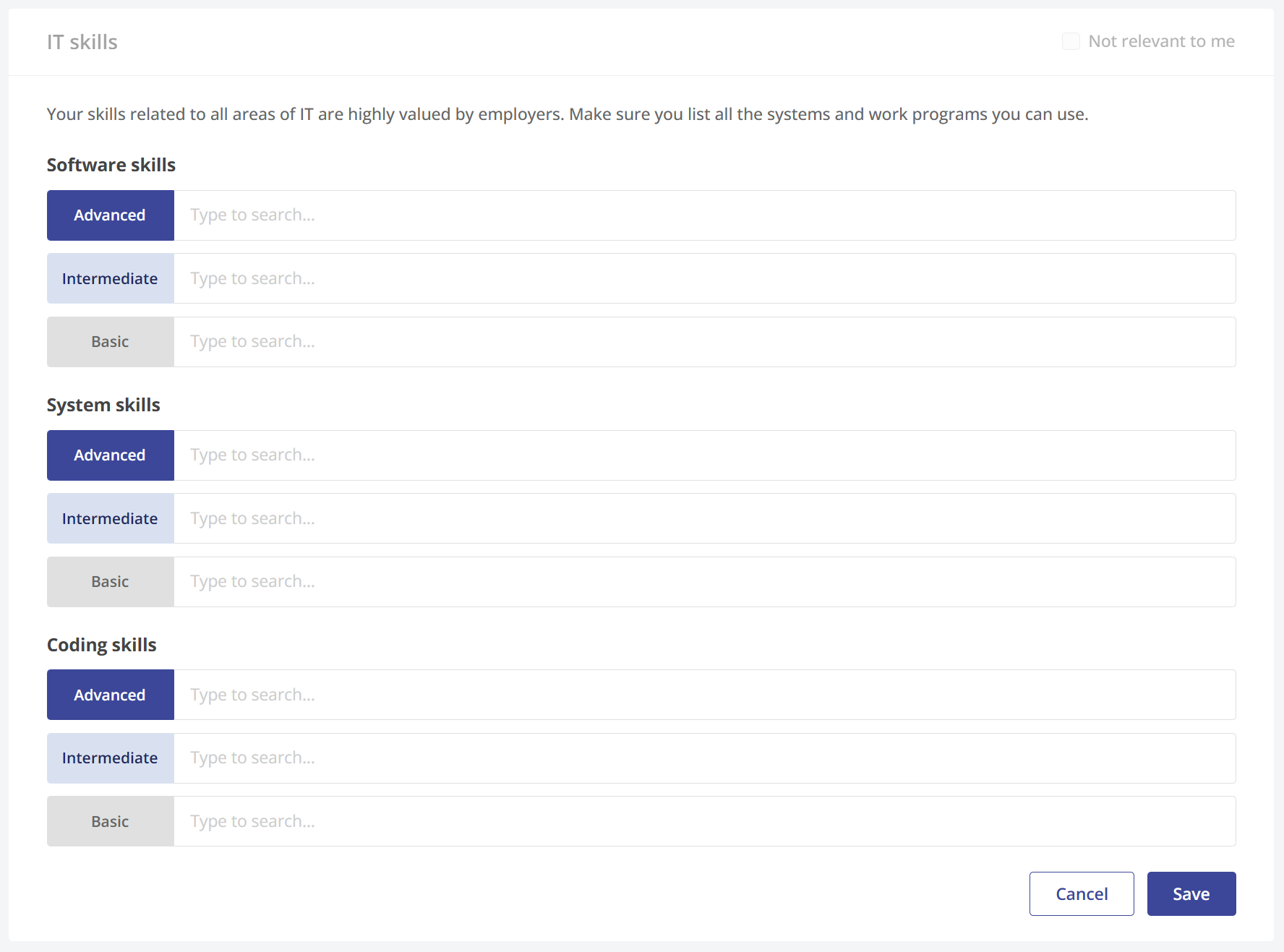Select the Intermediate label under System skills
The width and height of the screenshot is (1284, 952).
point(110,518)
